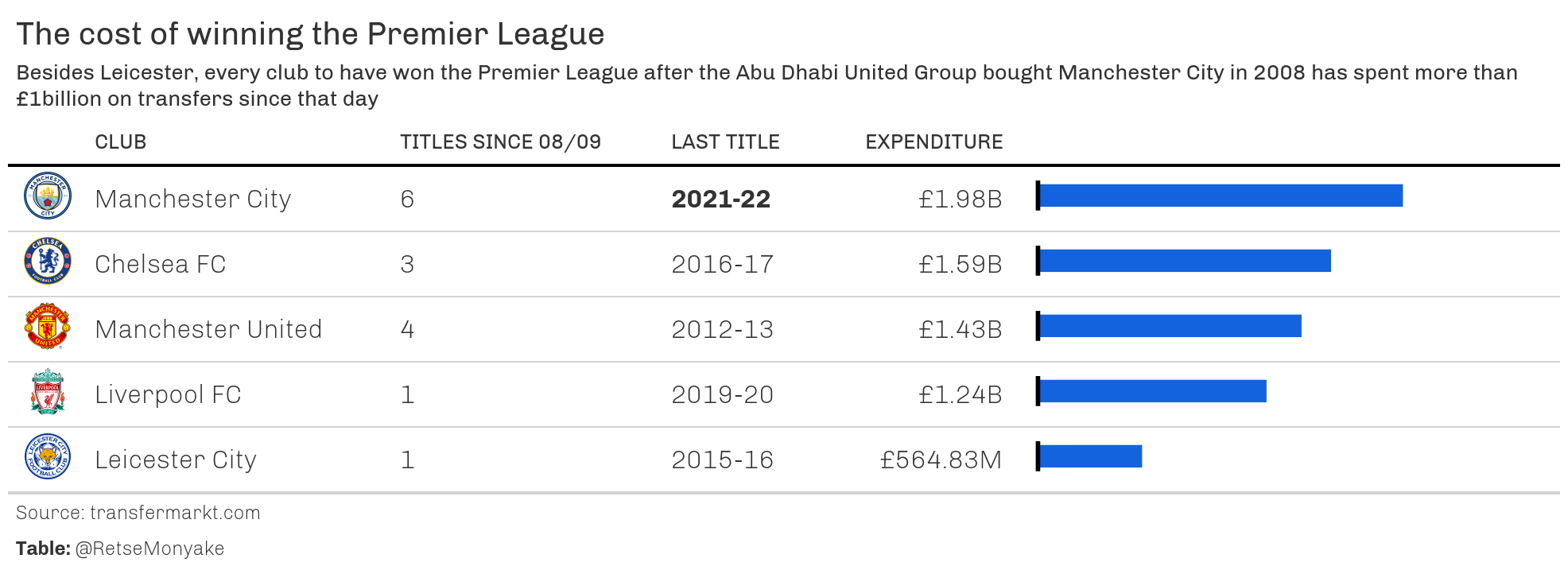The image size is (1568, 574).
Task: Select the Liverpool FC club name
Action: point(168,394)
